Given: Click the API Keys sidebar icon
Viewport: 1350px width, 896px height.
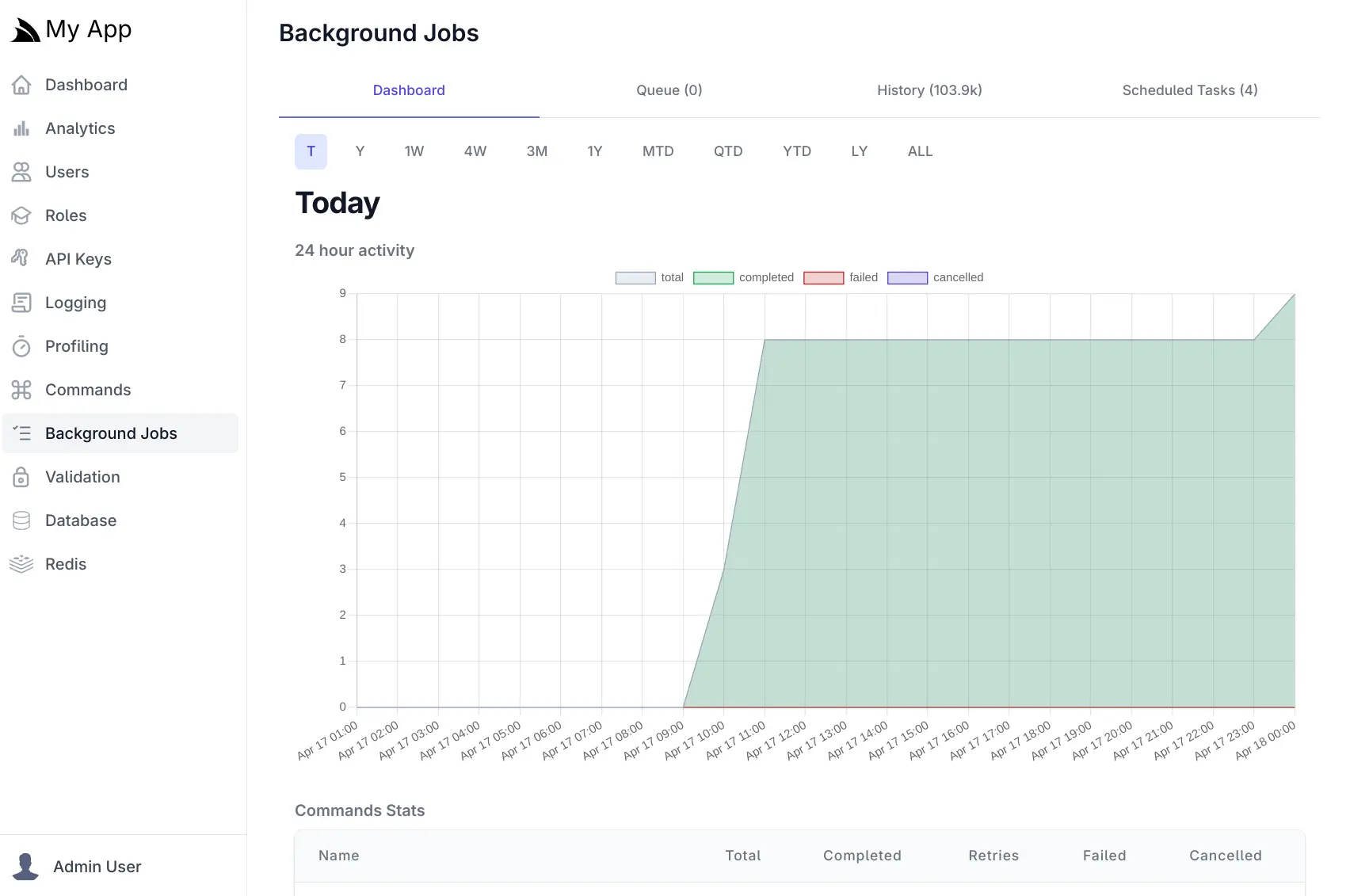Looking at the screenshot, I should [x=21, y=258].
